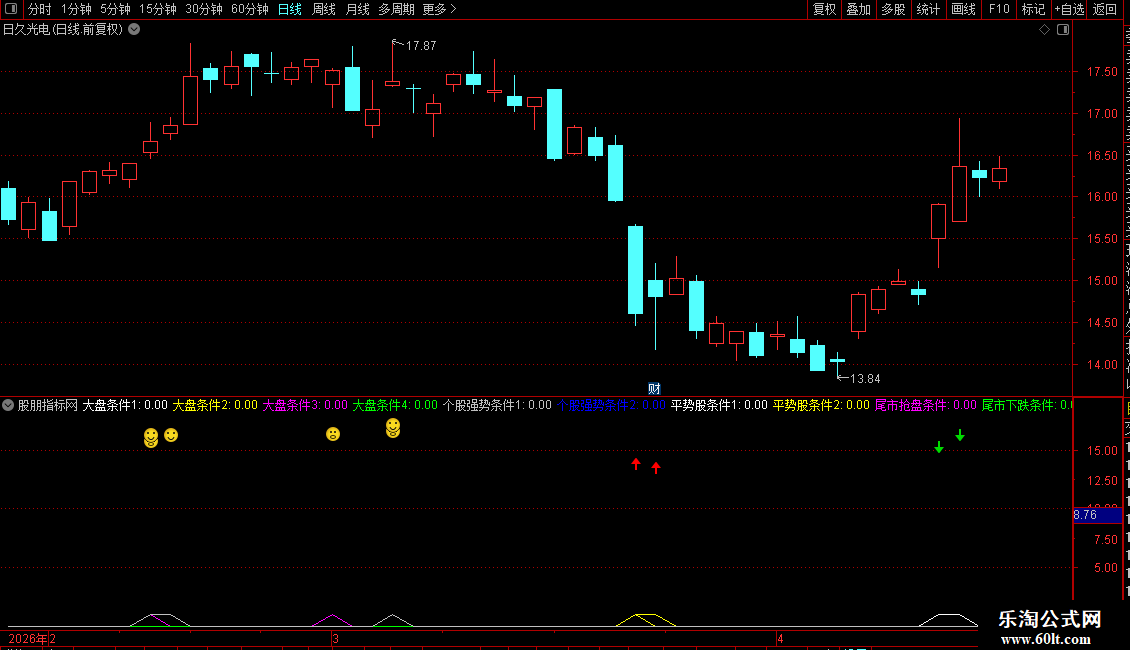Click the 平势股条件1 label

pyautogui.click(x=719, y=405)
